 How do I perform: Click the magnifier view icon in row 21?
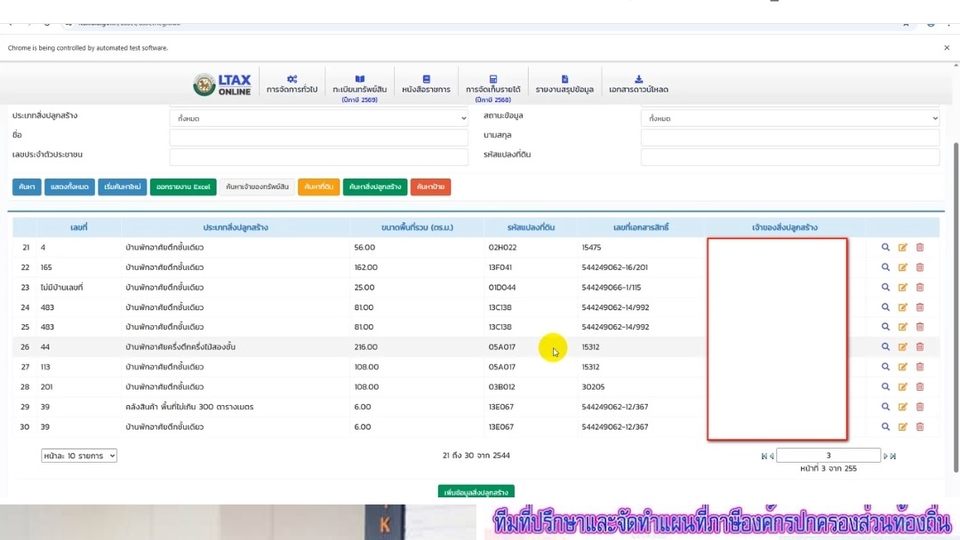(885, 247)
